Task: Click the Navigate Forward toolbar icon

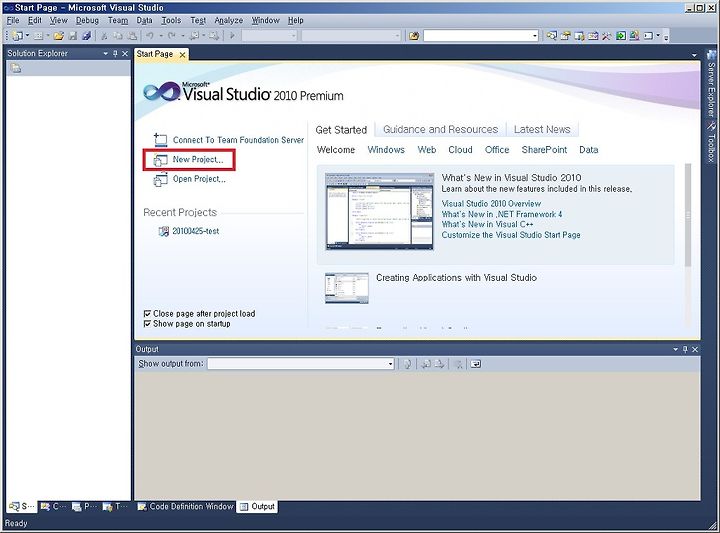Action: point(214,36)
